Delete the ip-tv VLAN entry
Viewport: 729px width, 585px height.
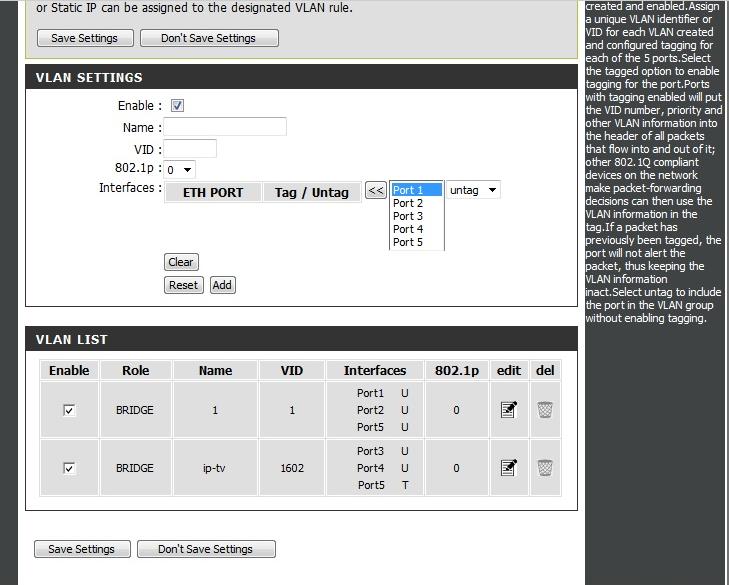pyautogui.click(x=544, y=468)
